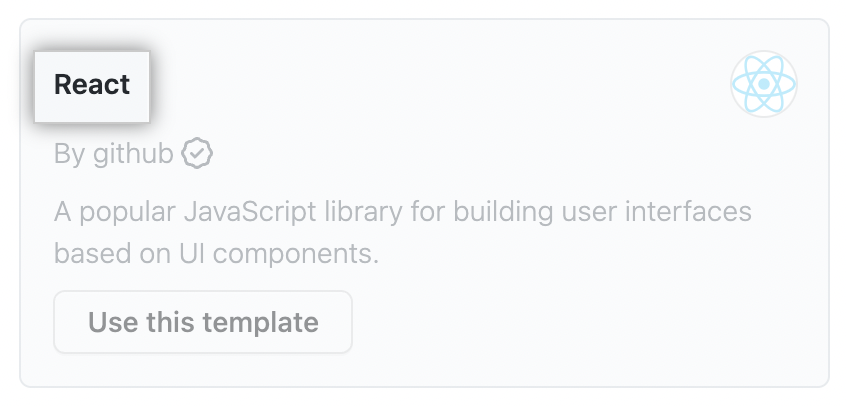Click the github author name

[134, 154]
